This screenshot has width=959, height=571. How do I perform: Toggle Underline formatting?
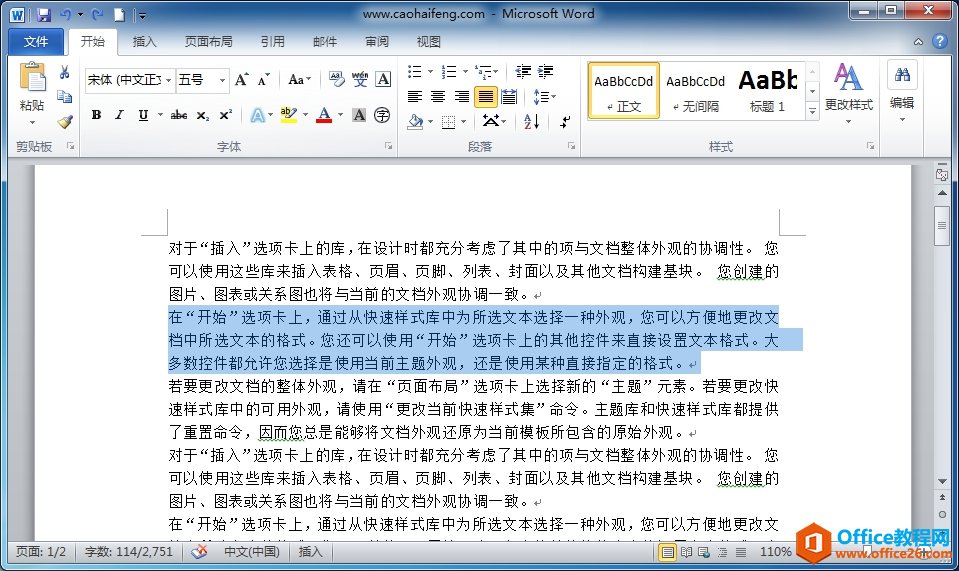coord(143,115)
